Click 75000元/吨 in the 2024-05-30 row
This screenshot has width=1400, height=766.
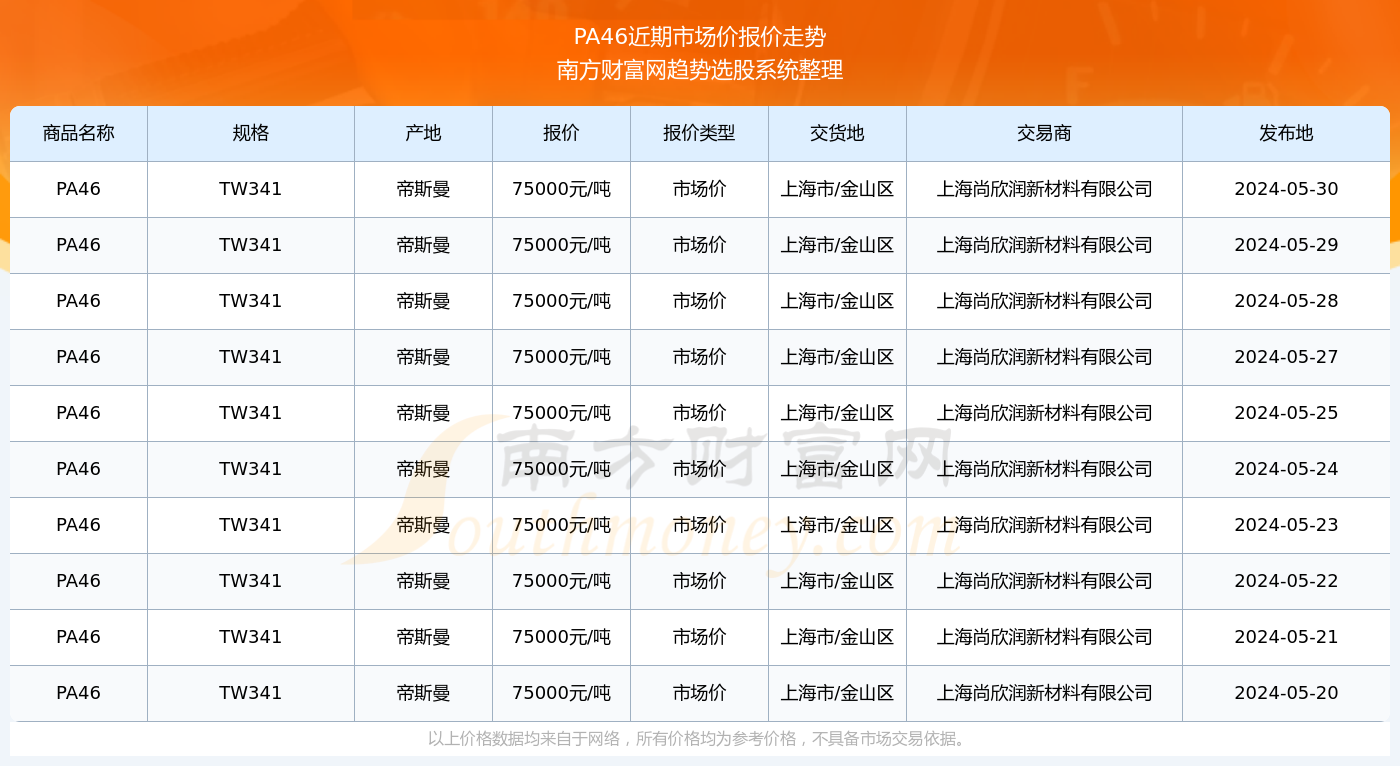(562, 189)
